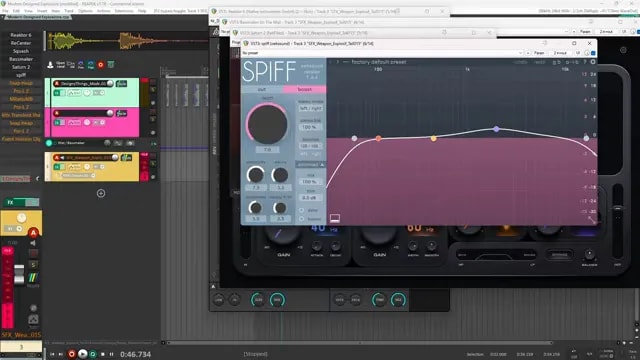Click the transport Play button
Screen dimensions: 640x360
click(x=82, y=354)
